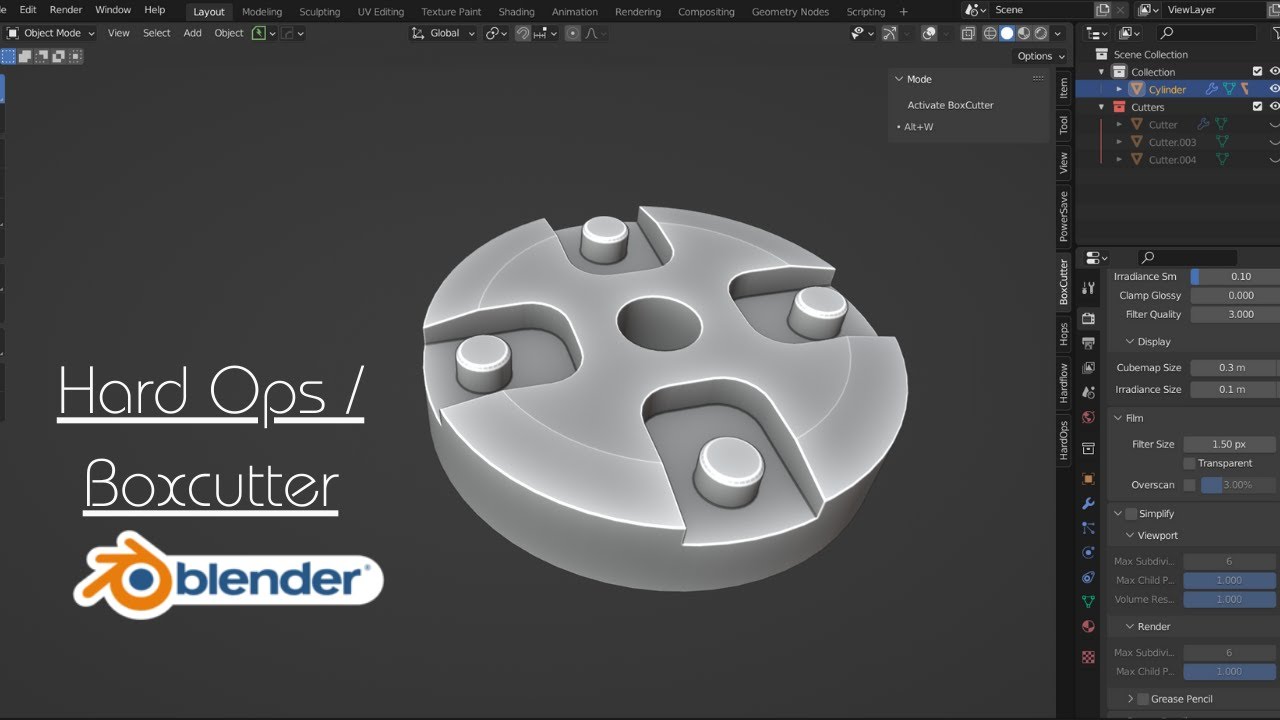Switch to the Shading workspace tab

(516, 12)
